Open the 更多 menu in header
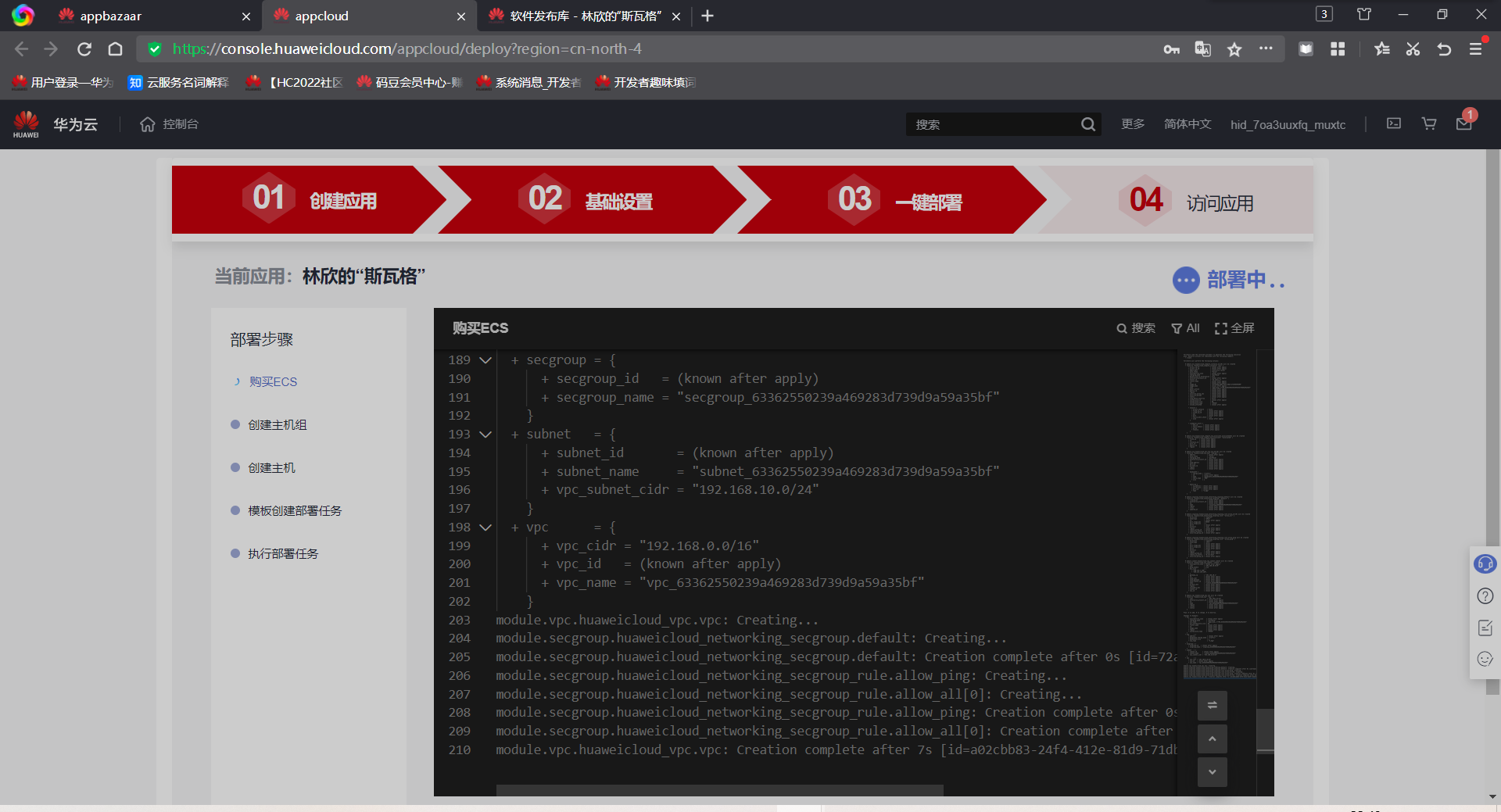 (1133, 124)
